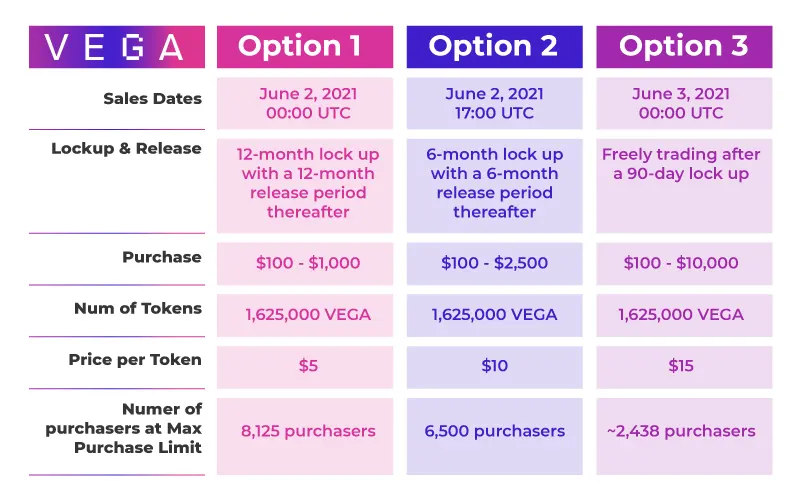800x500 pixels.
Task: Click the 12-month lock up cell
Action: point(305,186)
